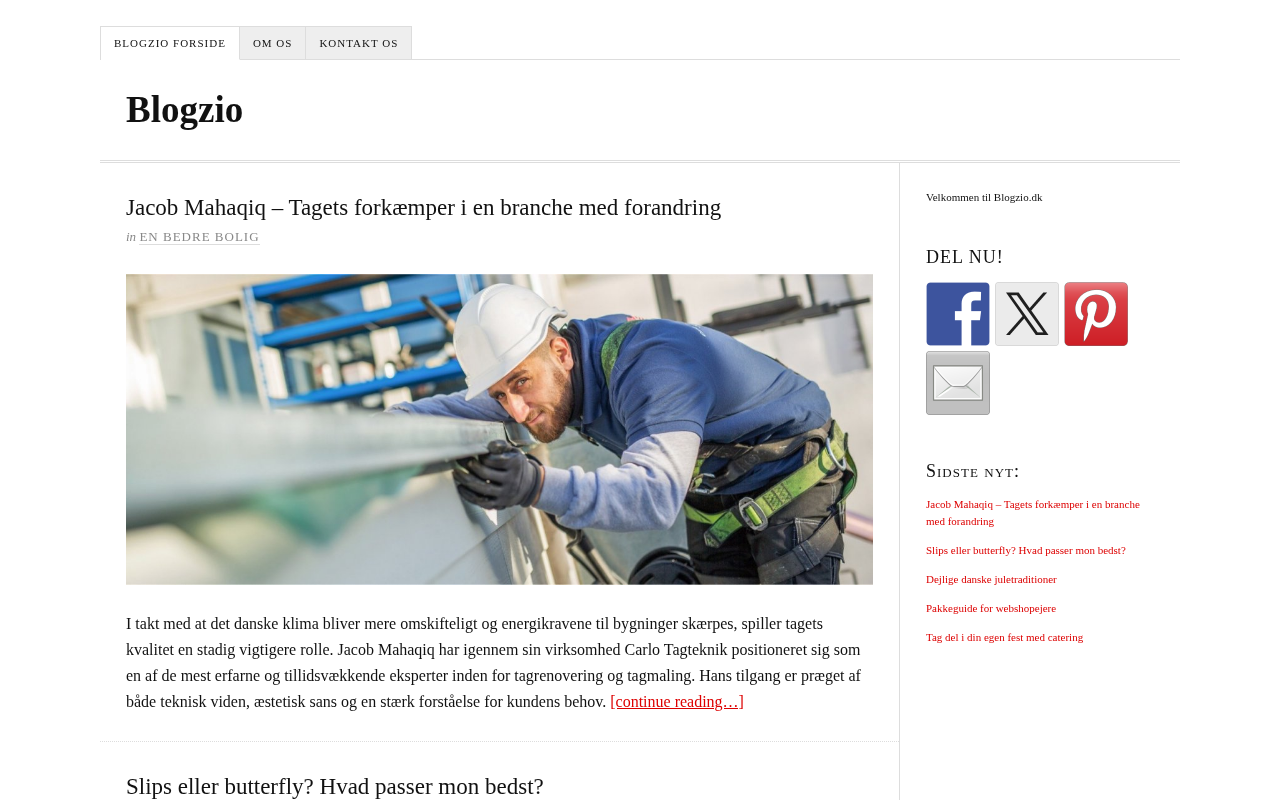Click the Blogzio site title
The image size is (1280, 800).
(x=184, y=109)
